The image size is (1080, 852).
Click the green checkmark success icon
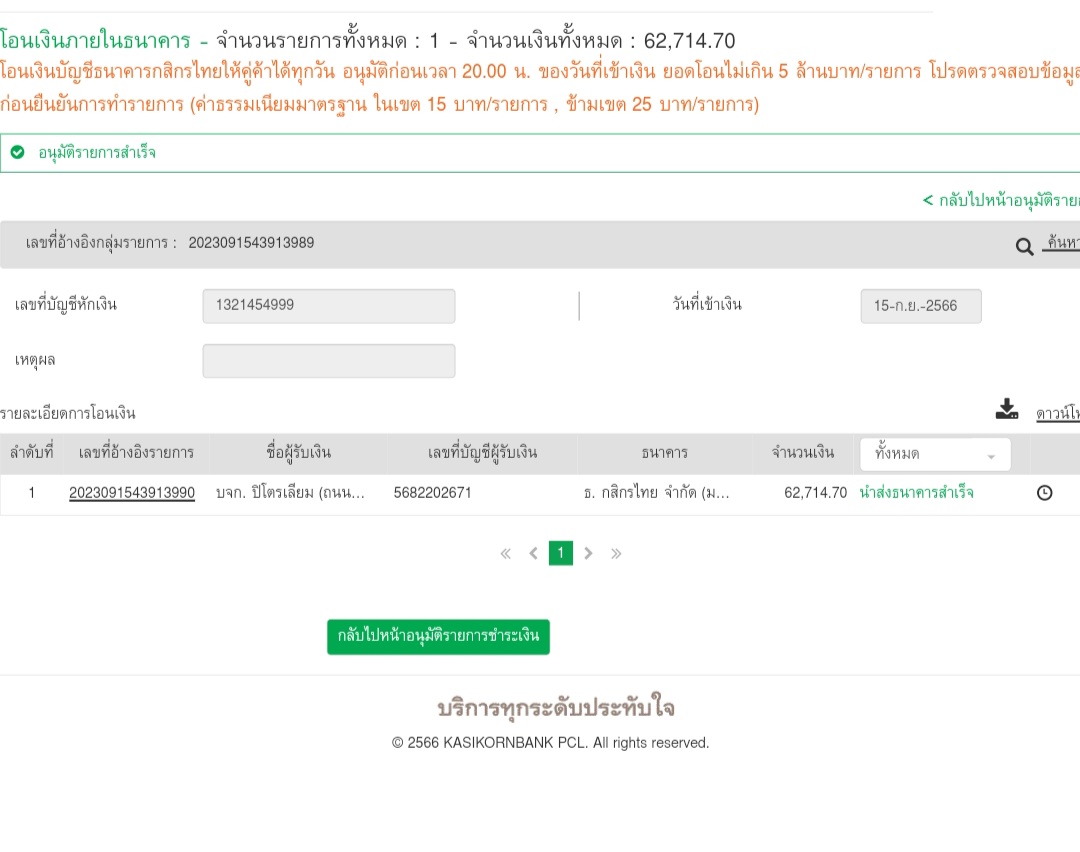pos(18,153)
